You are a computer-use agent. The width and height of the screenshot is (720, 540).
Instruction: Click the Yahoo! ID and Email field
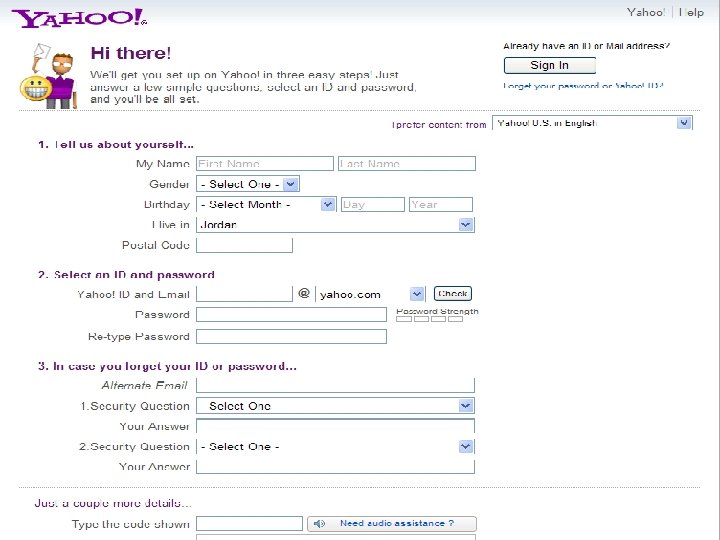pyautogui.click(x=244, y=294)
